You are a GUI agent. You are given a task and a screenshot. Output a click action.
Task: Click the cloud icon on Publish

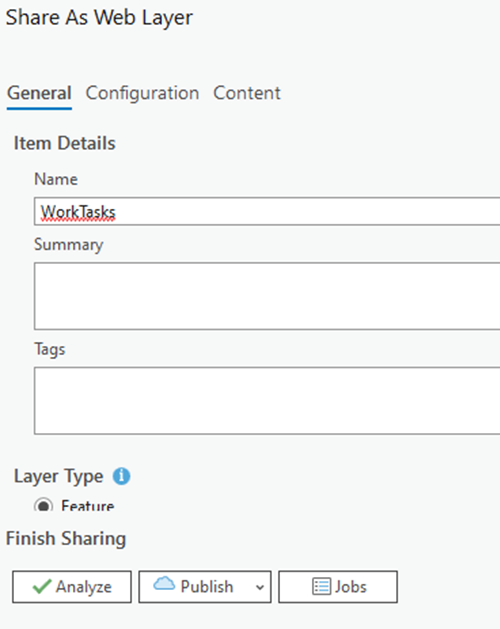[164, 583]
